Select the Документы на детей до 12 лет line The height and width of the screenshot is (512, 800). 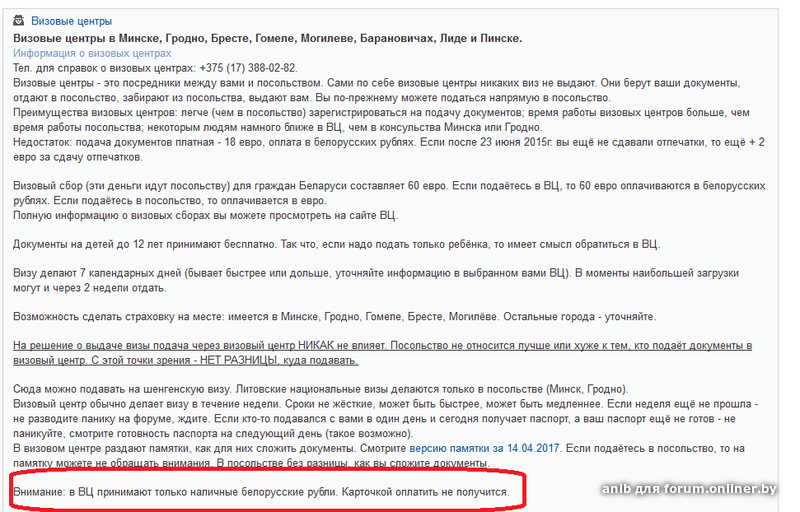tap(337, 244)
